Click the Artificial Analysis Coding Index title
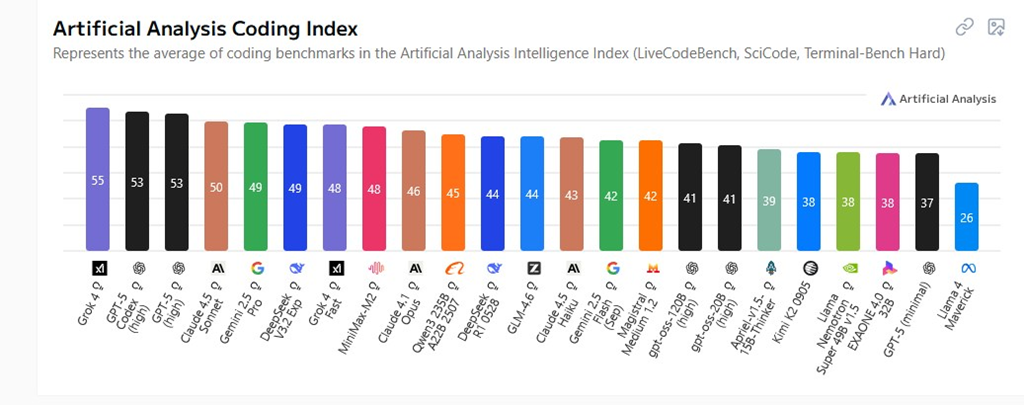Image resolution: width=1024 pixels, height=405 pixels. (205, 29)
